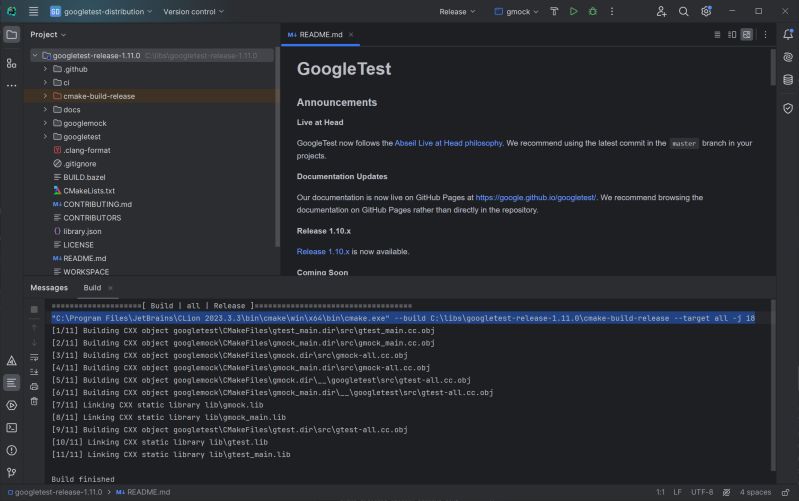Print build output printer icon

click(x=34, y=386)
